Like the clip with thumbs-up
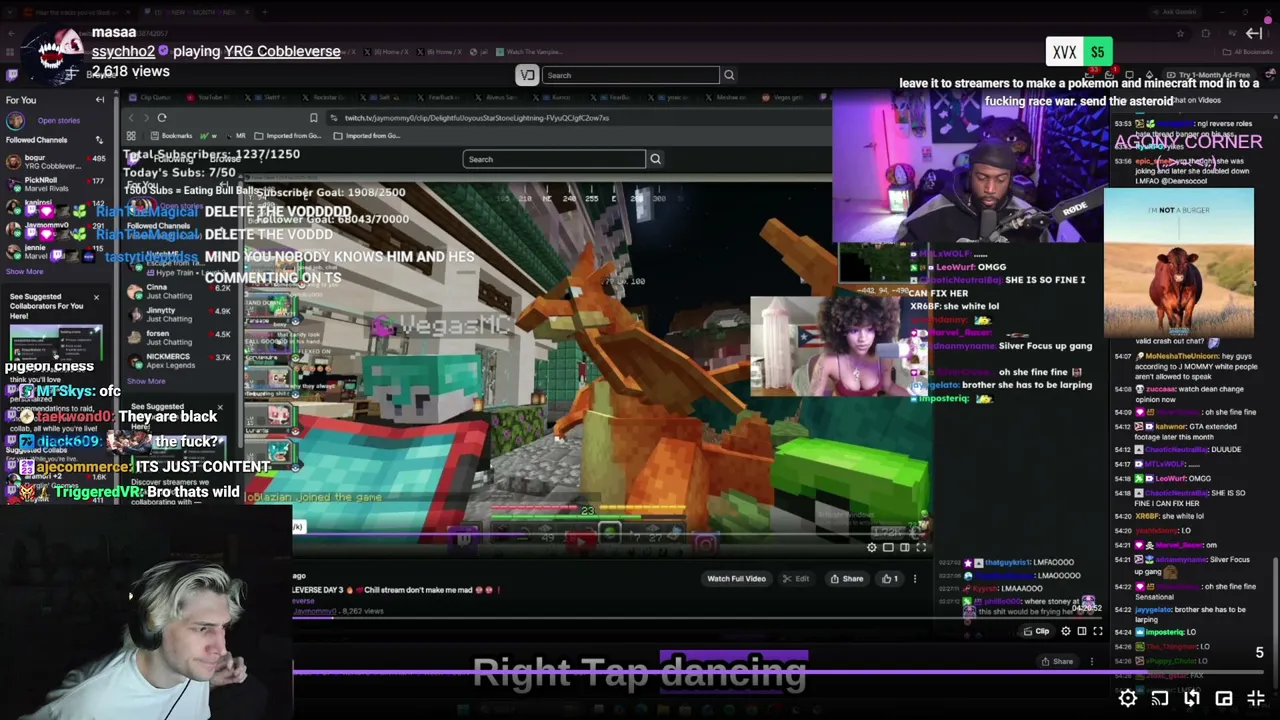Viewport: 1280px width, 720px height. pos(889,578)
